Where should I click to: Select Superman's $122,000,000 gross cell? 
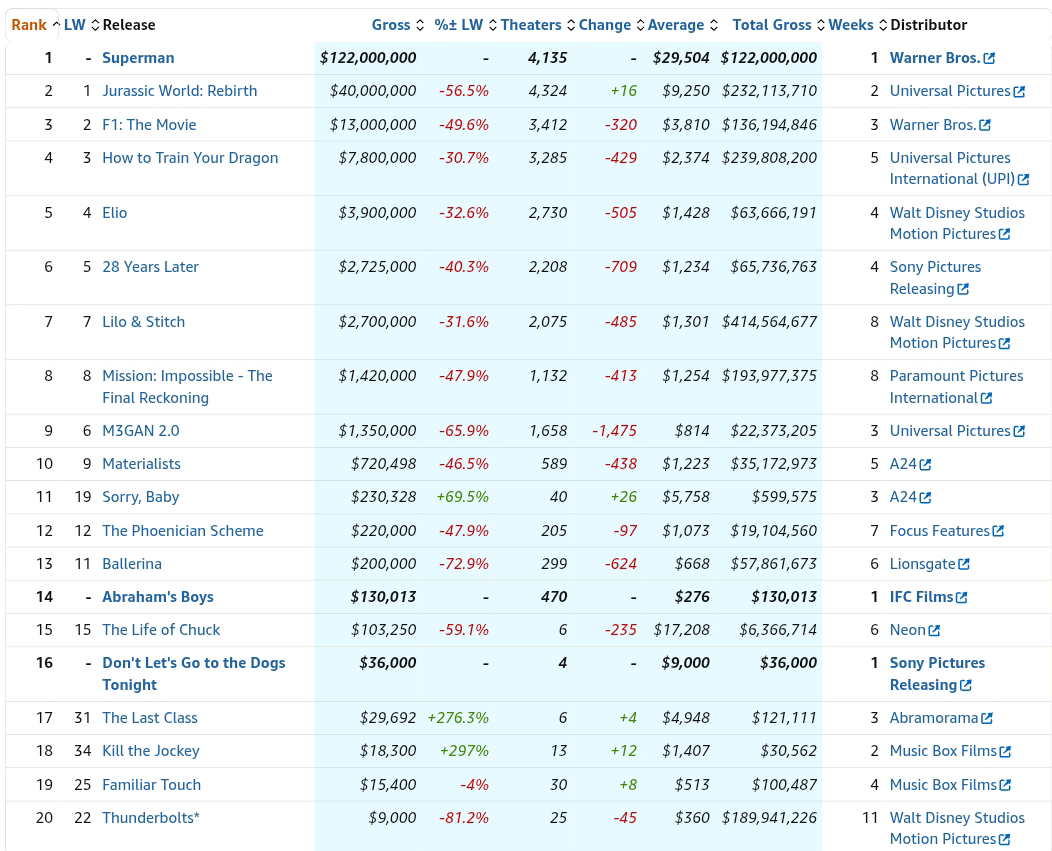(x=368, y=58)
